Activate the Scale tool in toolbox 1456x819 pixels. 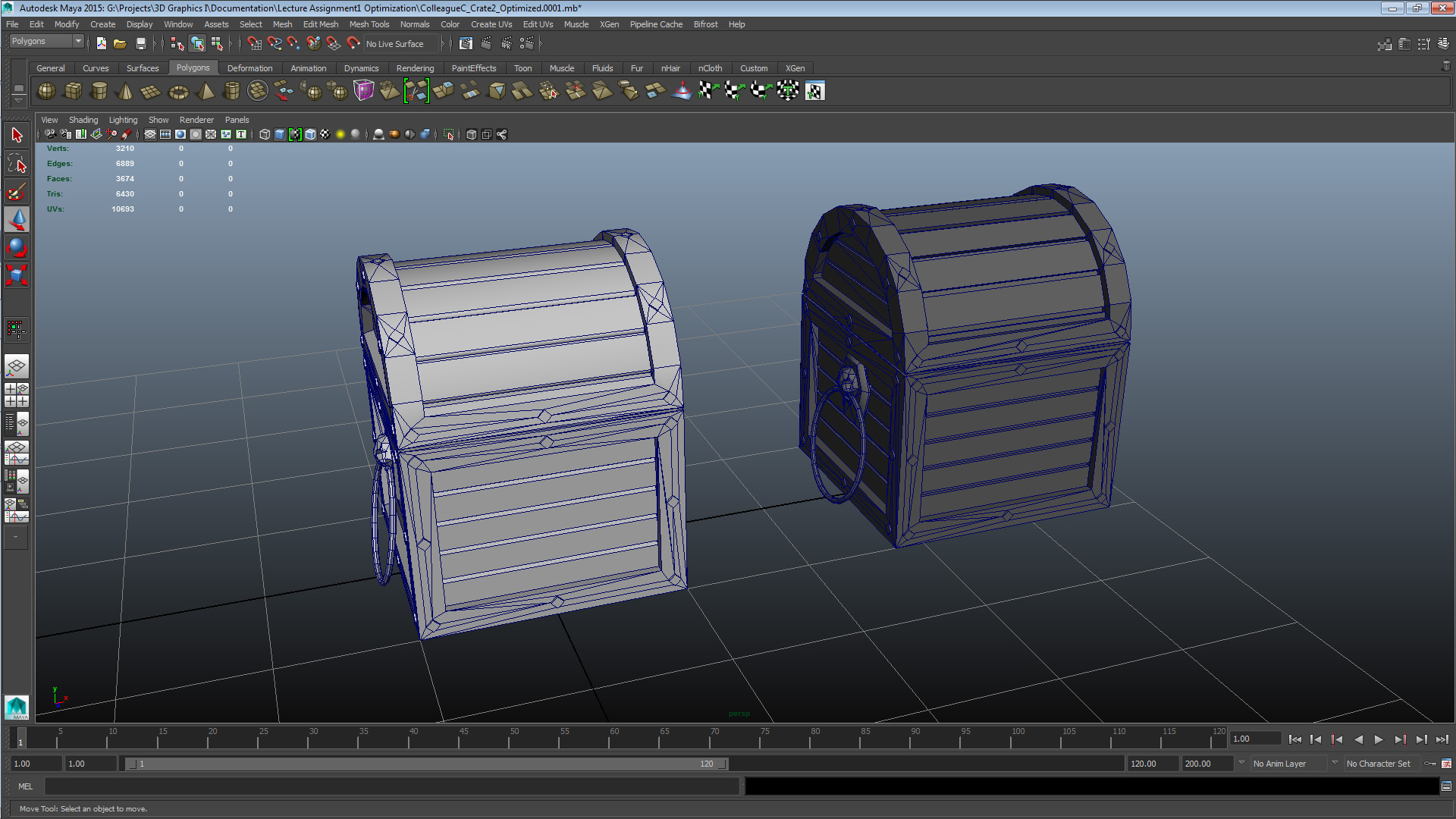17,275
